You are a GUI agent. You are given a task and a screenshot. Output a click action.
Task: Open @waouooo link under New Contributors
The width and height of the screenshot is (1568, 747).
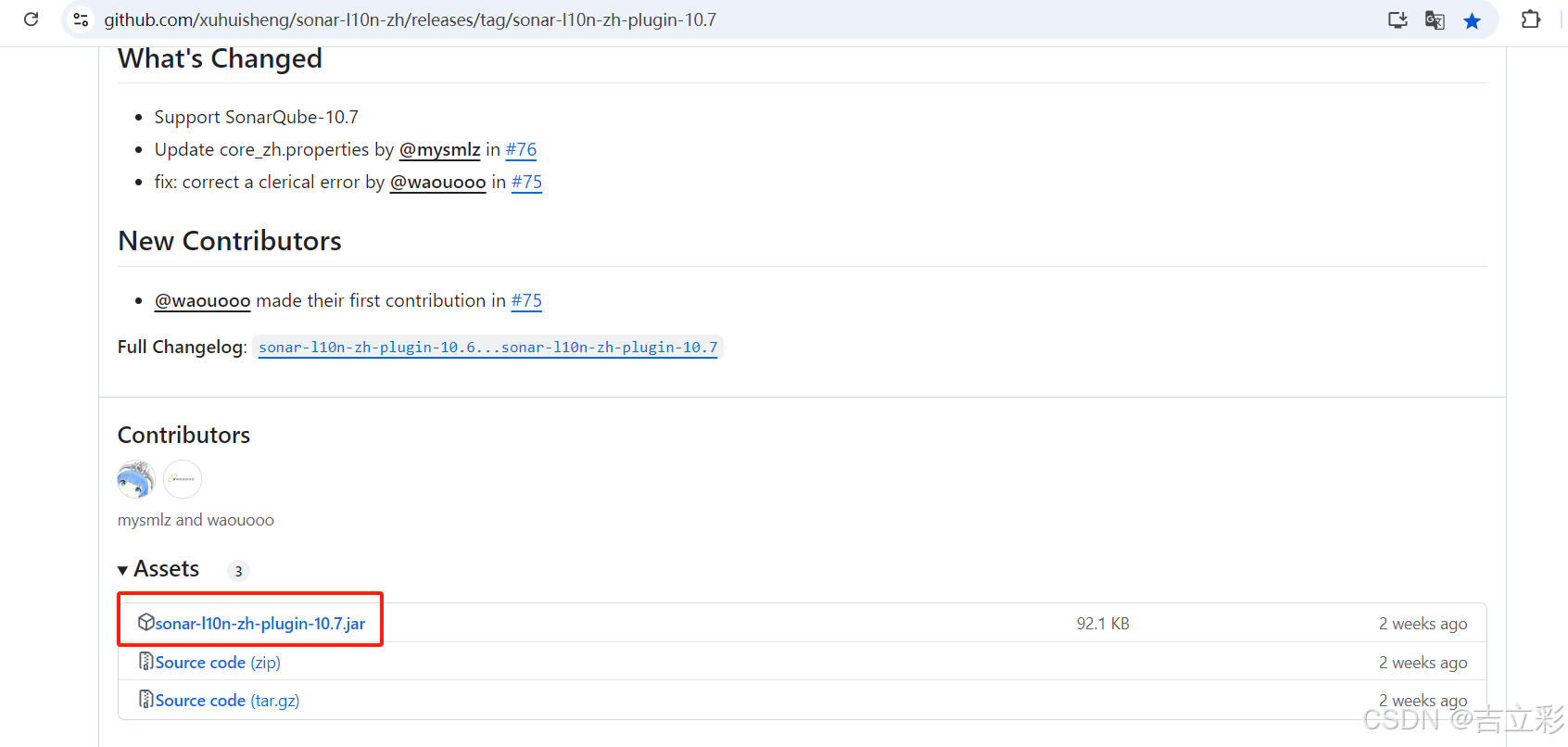[202, 300]
